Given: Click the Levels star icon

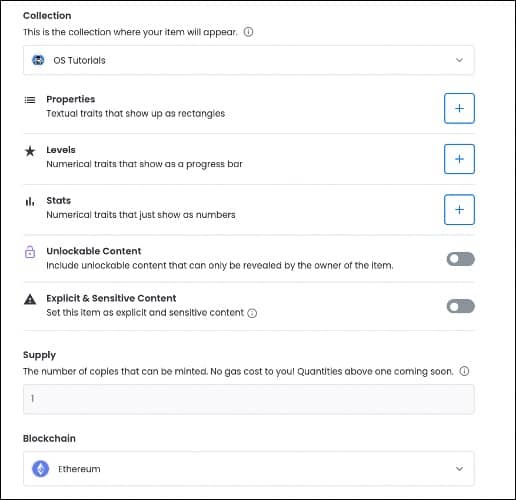Looking at the screenshot, I should [x=30, y=151].
